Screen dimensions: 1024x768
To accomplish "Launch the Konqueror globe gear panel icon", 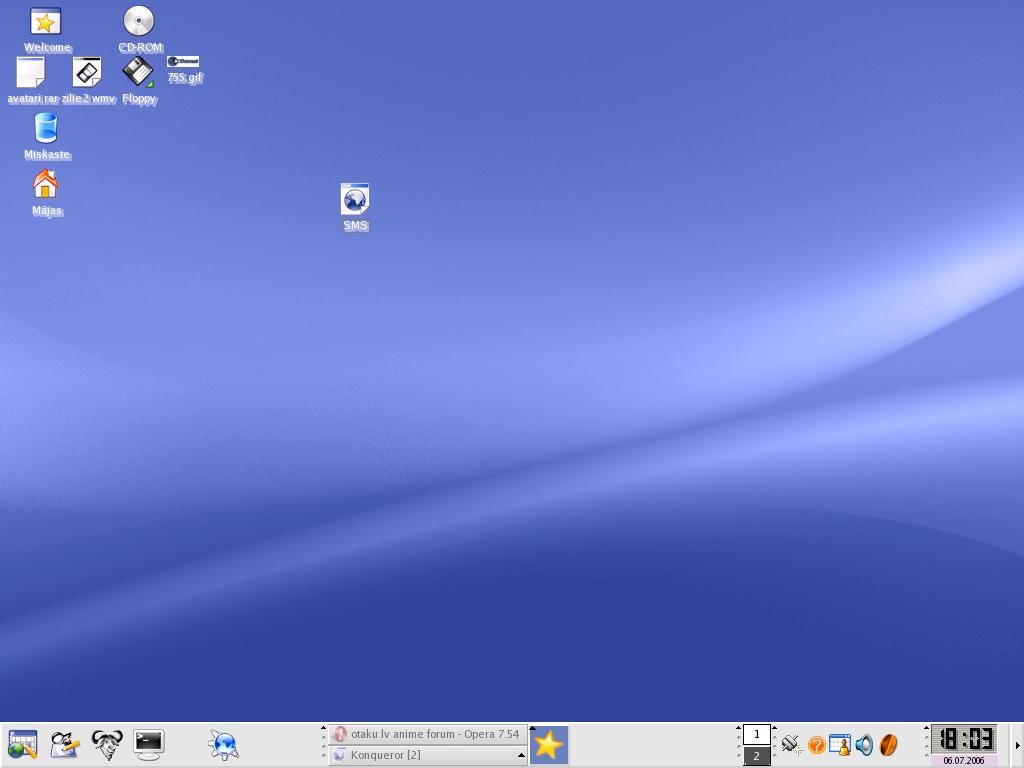I will click(x=223, y=744).
